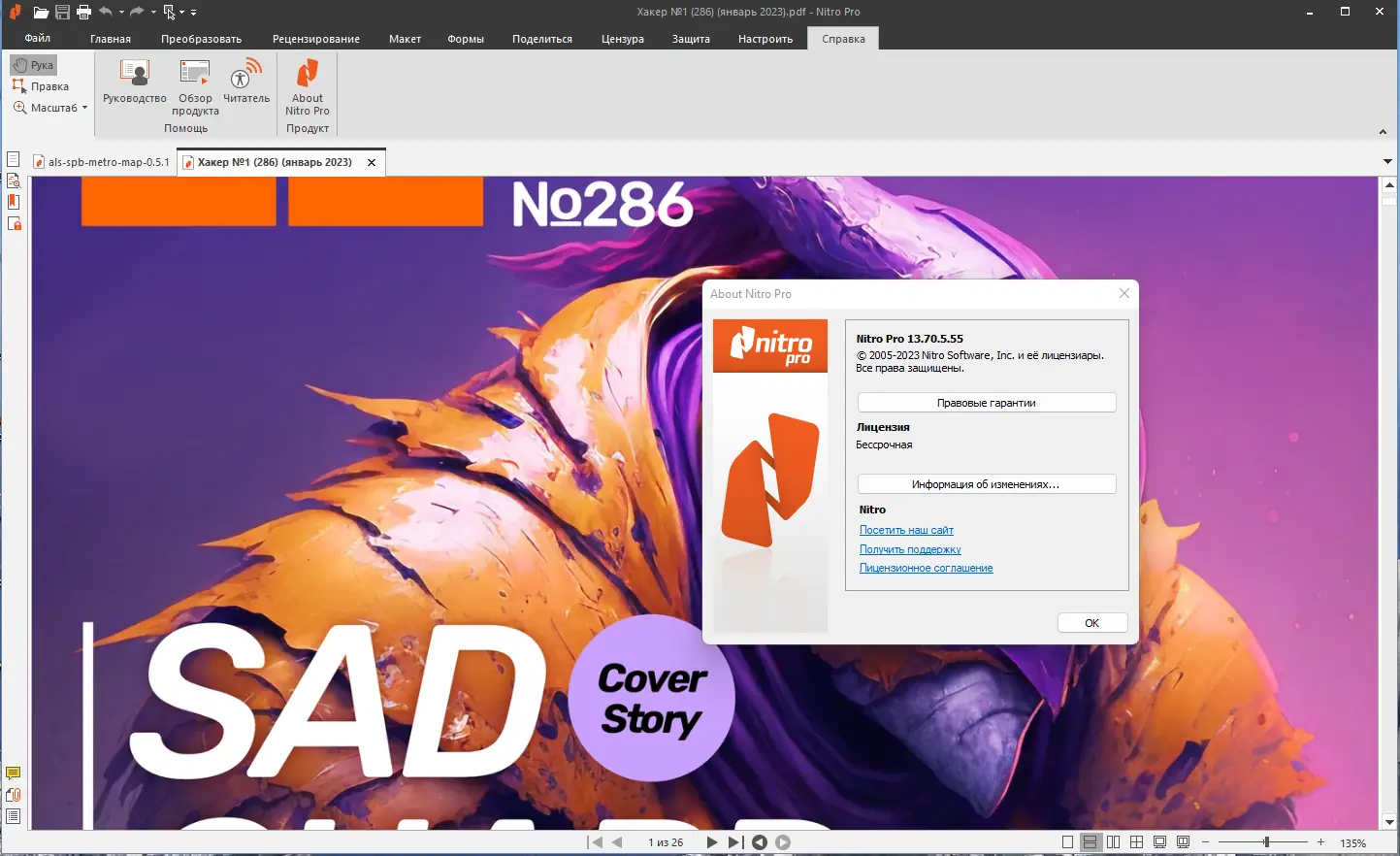1400x856 pixels.
Task: Select the Рука hand tool
Action: click(34, 65)
